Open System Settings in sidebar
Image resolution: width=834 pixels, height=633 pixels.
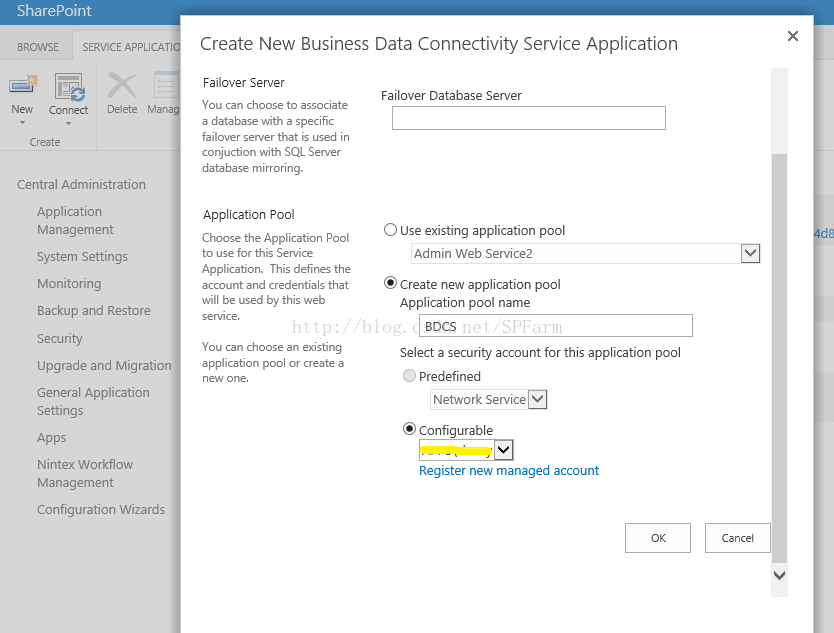(82, 256)
